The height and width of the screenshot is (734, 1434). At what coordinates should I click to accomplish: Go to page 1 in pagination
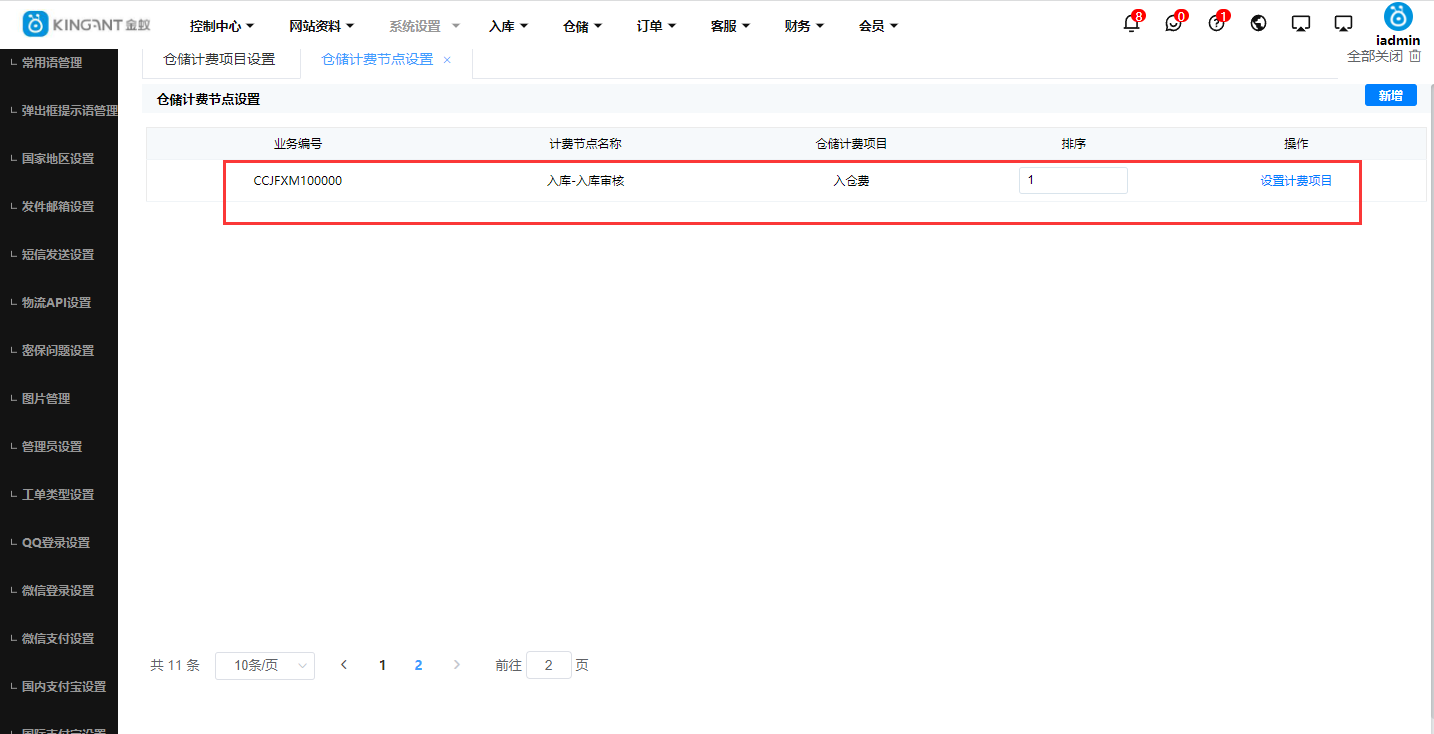382,664
